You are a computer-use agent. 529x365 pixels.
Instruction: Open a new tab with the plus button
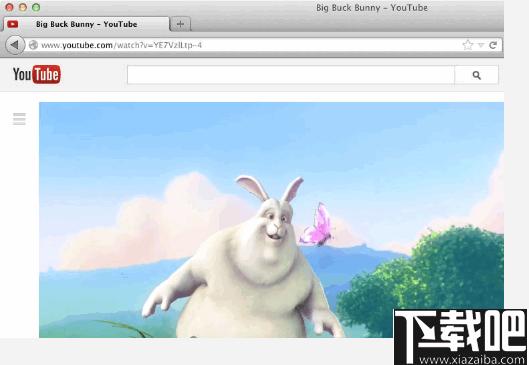point(180,24)
